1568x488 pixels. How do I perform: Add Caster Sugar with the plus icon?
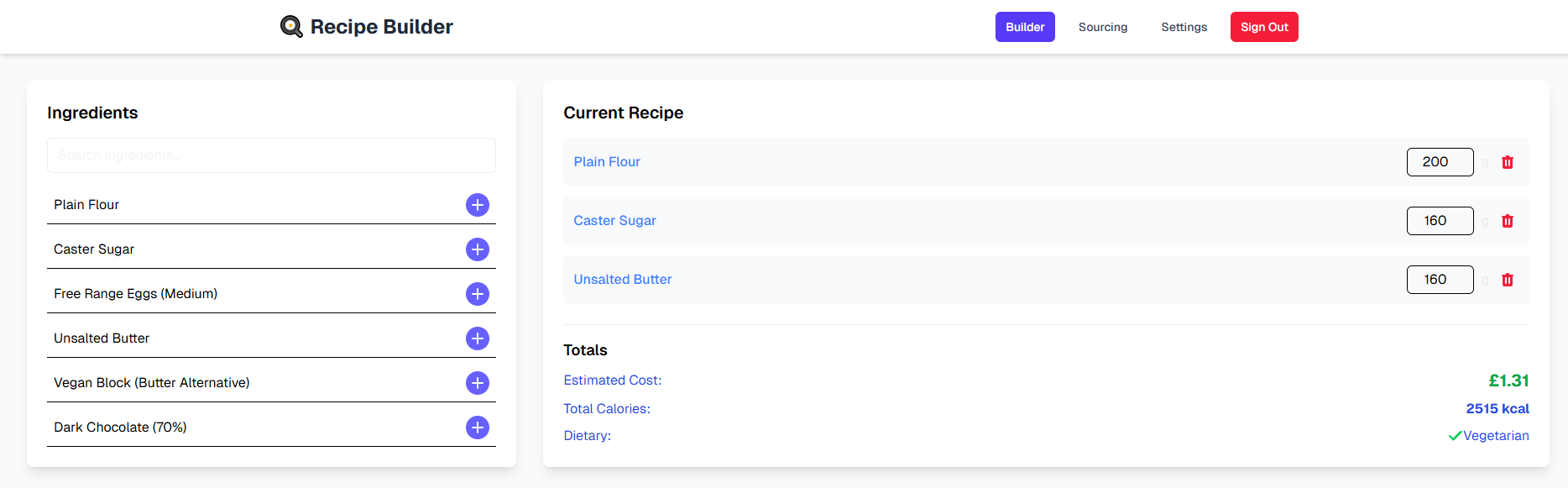pos(477,249)
